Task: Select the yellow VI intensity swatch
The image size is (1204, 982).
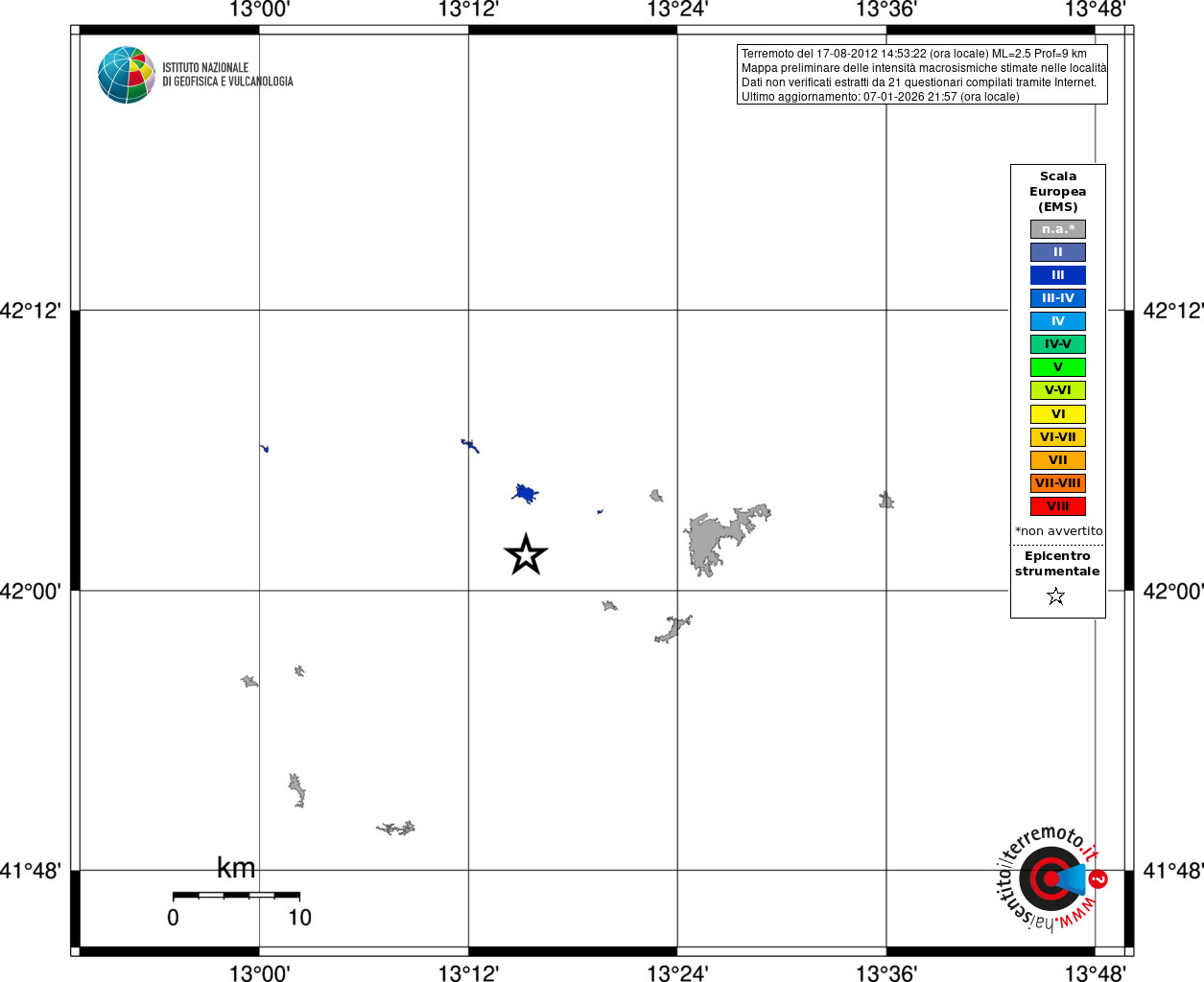Action: [x=1058, y=414]
